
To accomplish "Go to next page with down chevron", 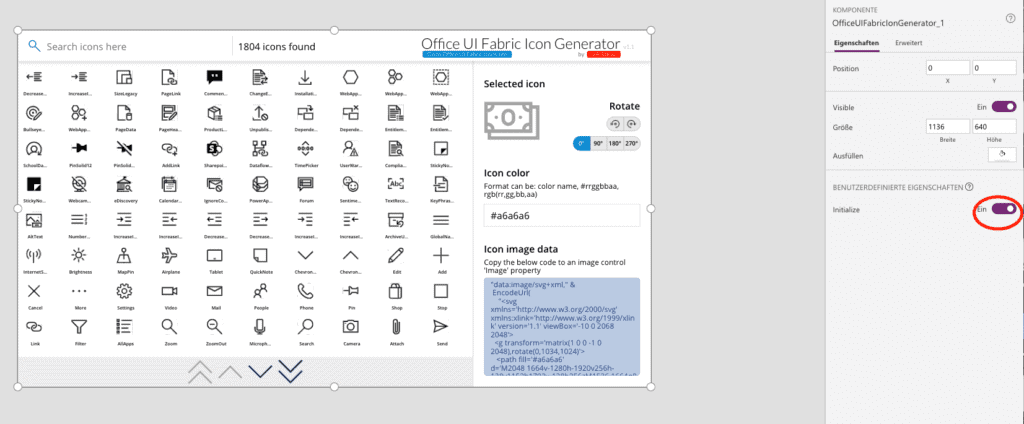I will point(260,371).
